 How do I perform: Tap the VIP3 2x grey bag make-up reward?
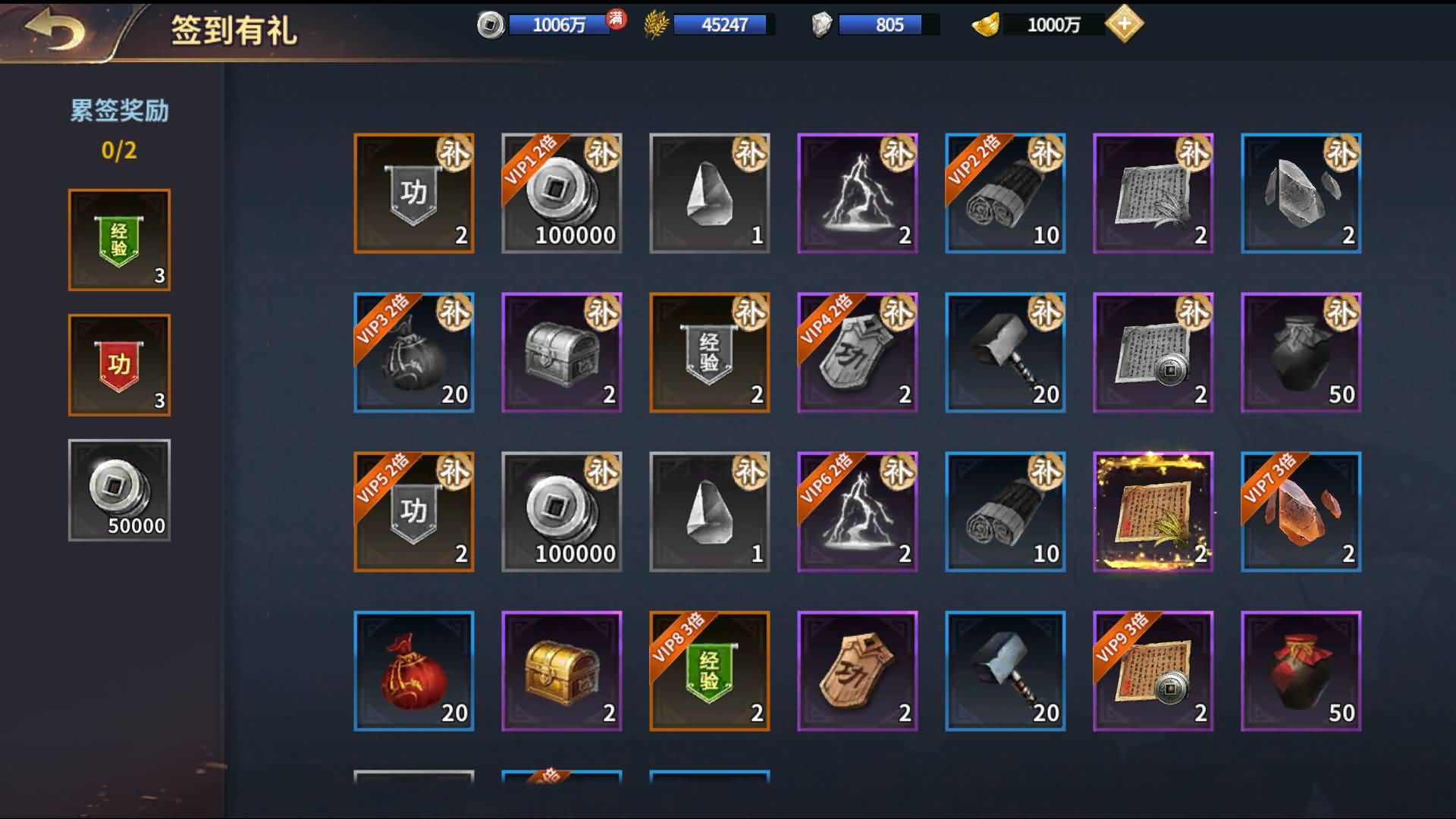pos(413,353)
